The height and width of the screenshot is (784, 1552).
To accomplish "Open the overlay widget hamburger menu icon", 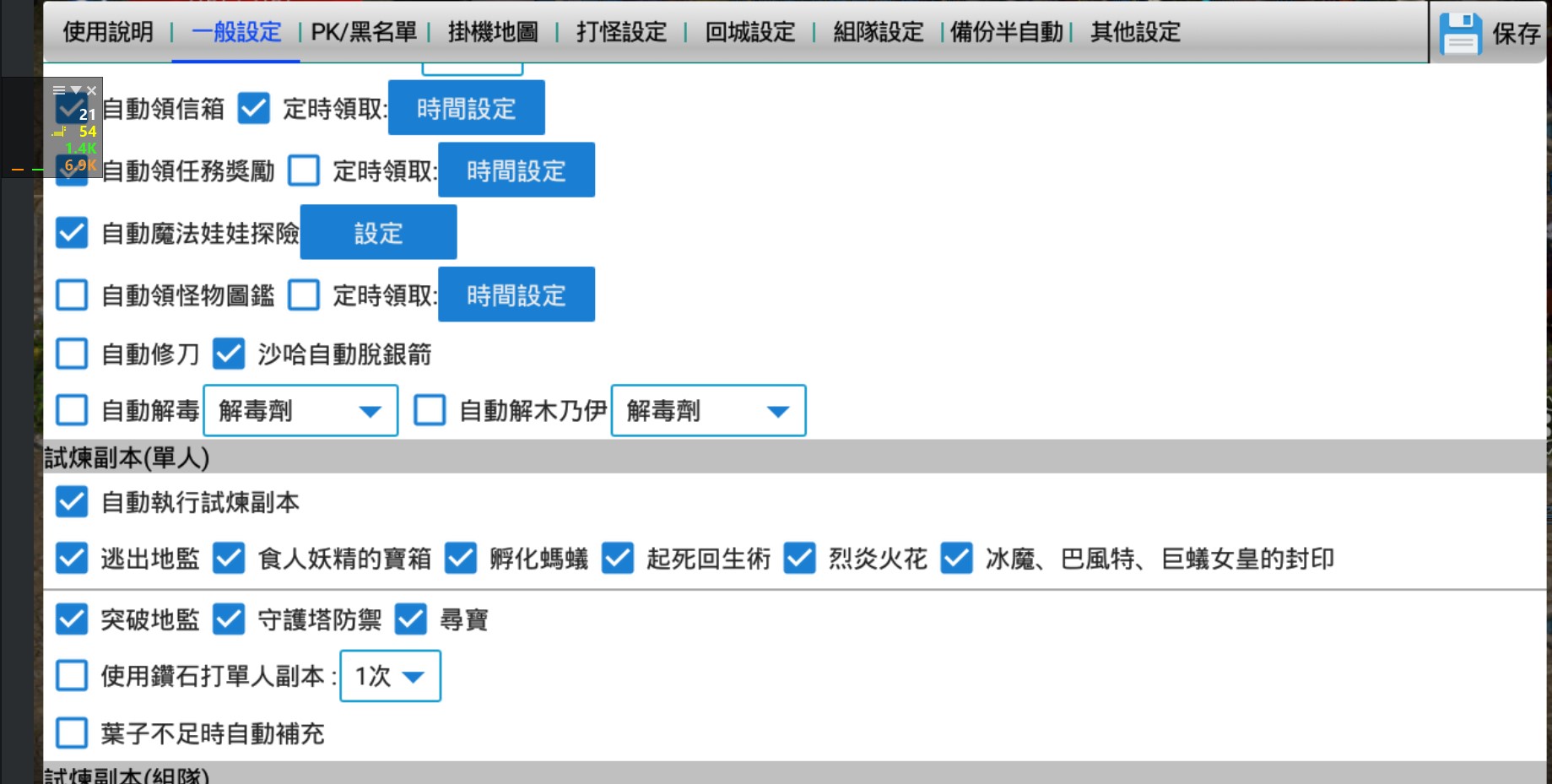I will [x=59, y=90].
